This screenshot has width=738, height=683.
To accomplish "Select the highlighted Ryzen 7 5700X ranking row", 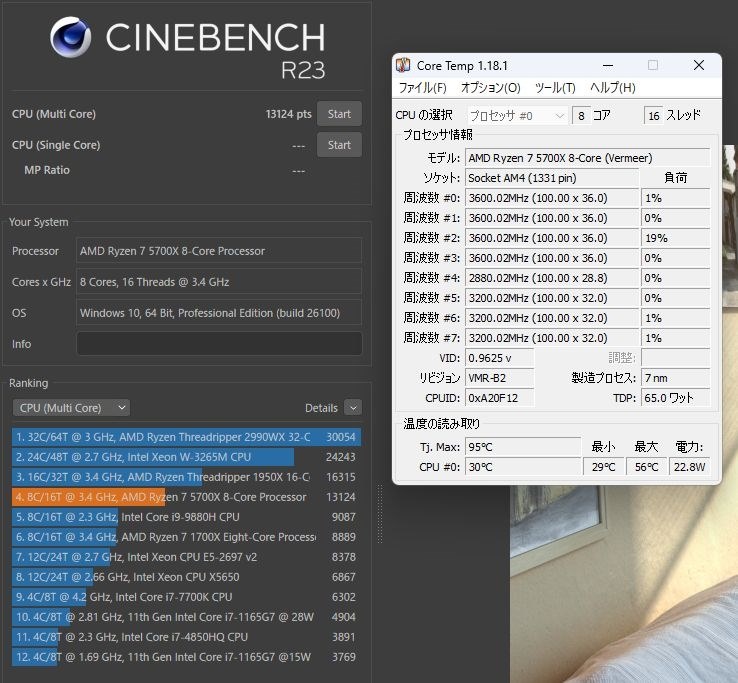I will click(x=186, y=497).
